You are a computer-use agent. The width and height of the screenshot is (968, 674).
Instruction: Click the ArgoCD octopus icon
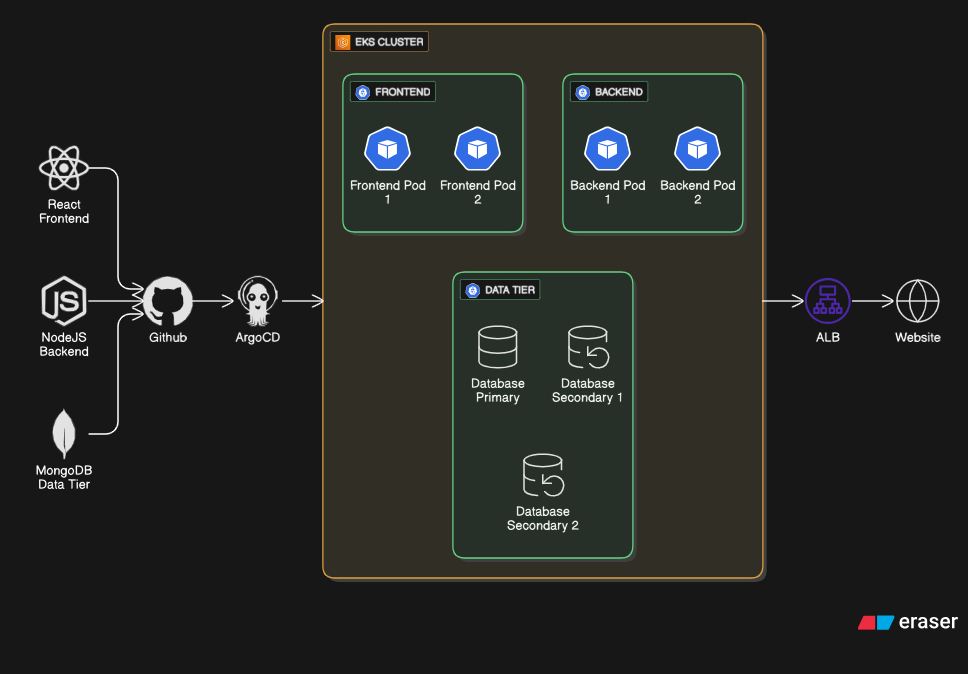pos(257,301)
